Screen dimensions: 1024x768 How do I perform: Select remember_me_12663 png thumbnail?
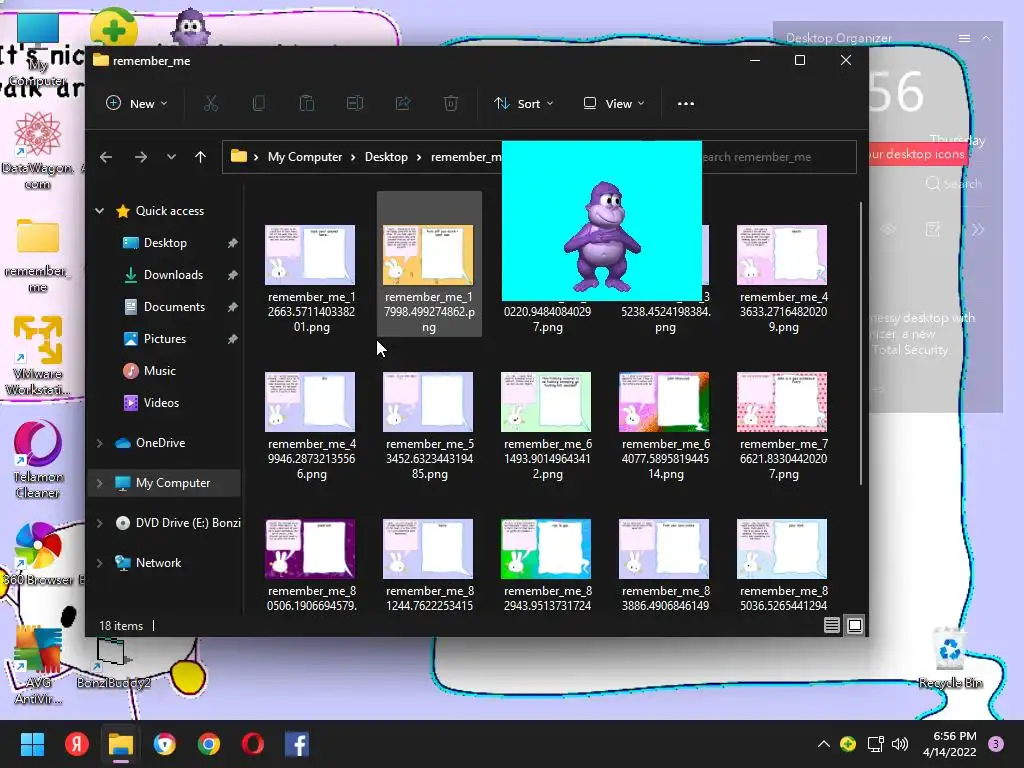[310, 255]
